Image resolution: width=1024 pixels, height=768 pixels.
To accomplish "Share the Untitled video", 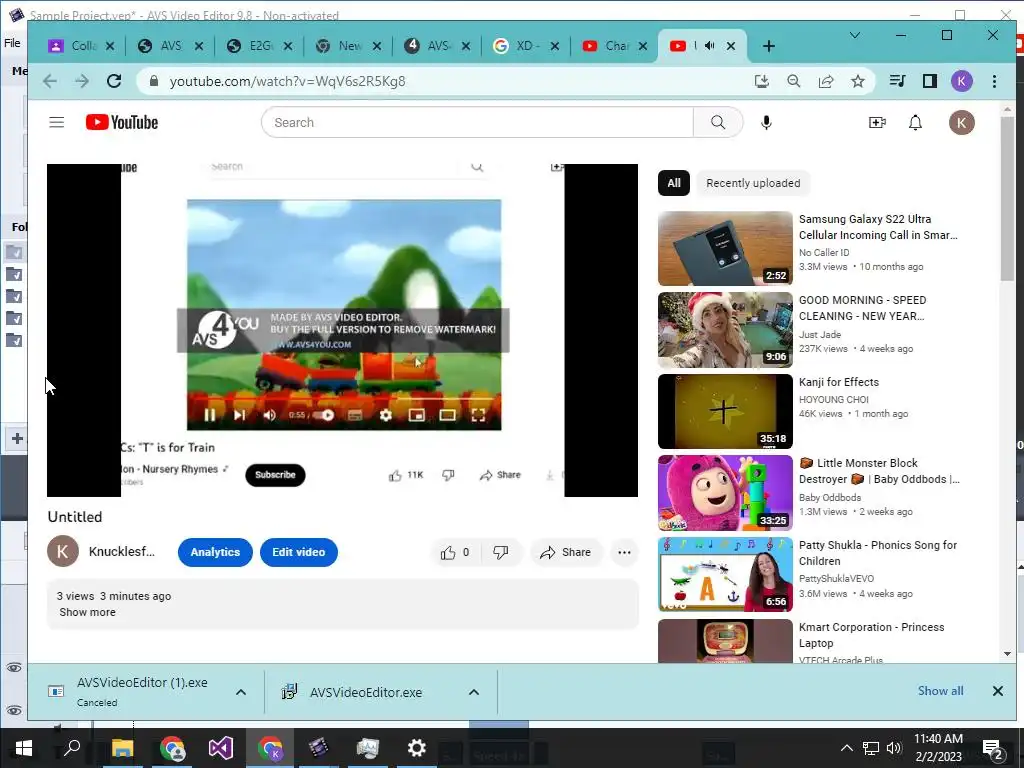I will pyautogui.click(x=566, y=552).
